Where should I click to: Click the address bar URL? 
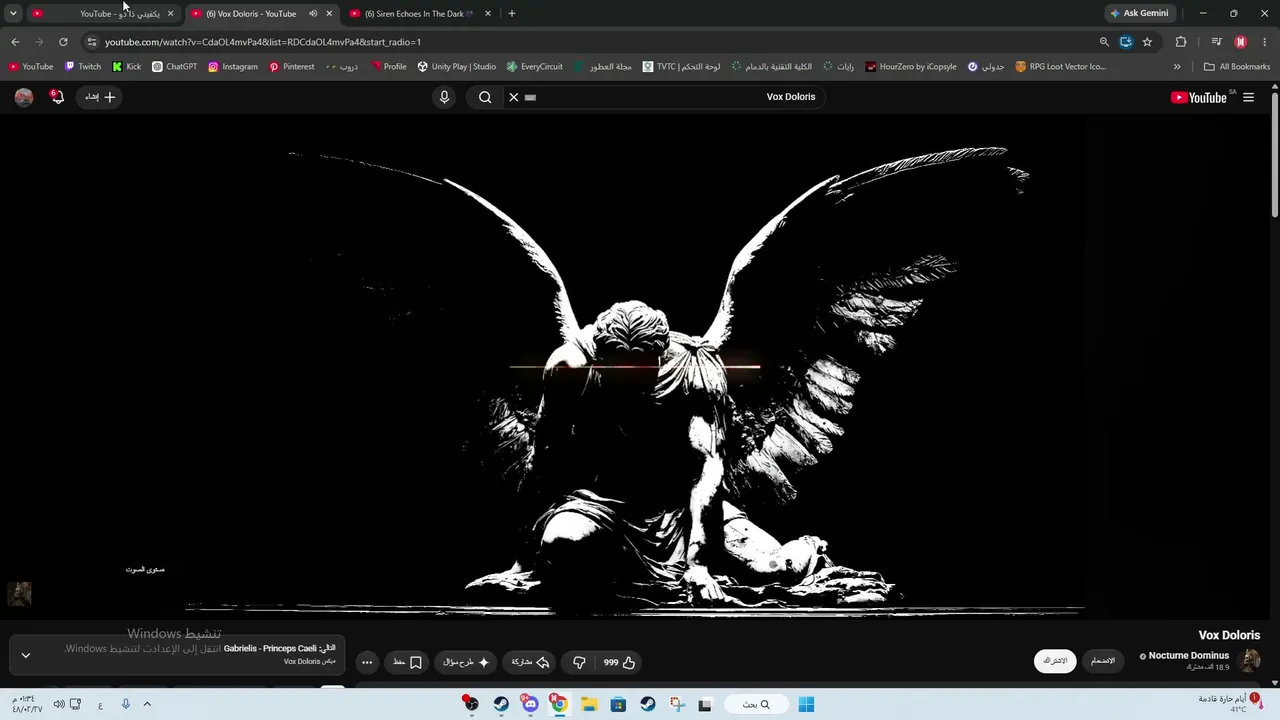(x=263, y=42)
